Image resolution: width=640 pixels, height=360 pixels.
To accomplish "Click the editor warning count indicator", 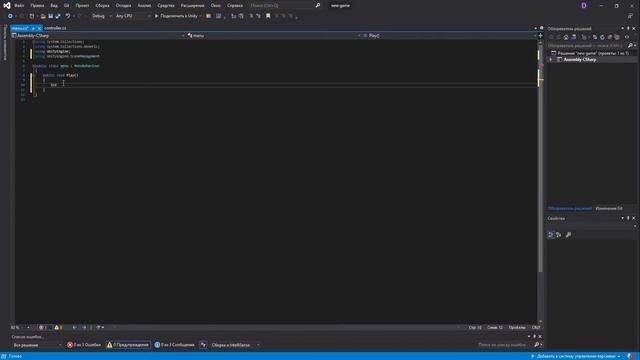I will pos(58,327).
